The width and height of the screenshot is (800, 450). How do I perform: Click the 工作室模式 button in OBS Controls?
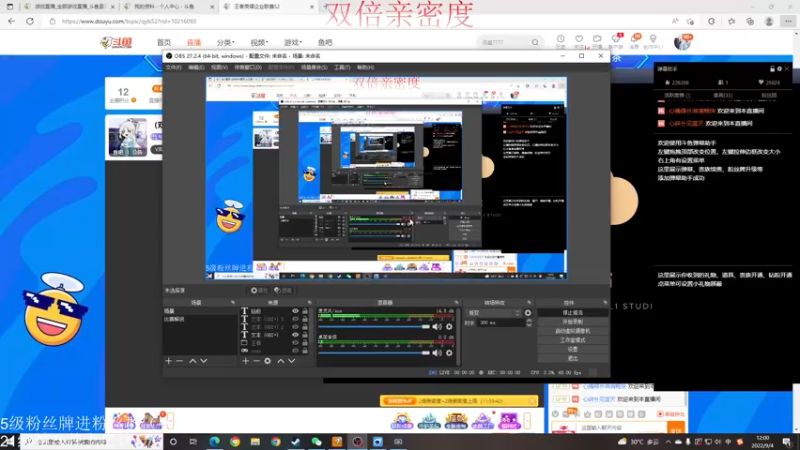pyautogui.click(x=572, y=340)
